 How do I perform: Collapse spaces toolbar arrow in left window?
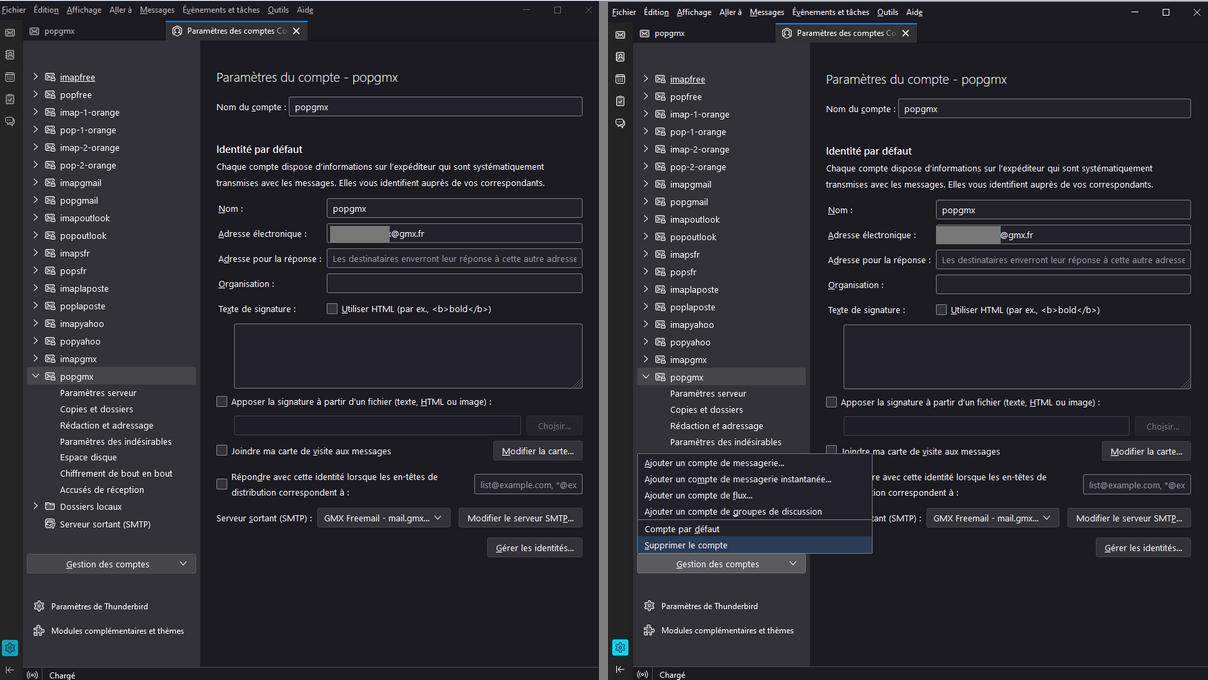10,669
